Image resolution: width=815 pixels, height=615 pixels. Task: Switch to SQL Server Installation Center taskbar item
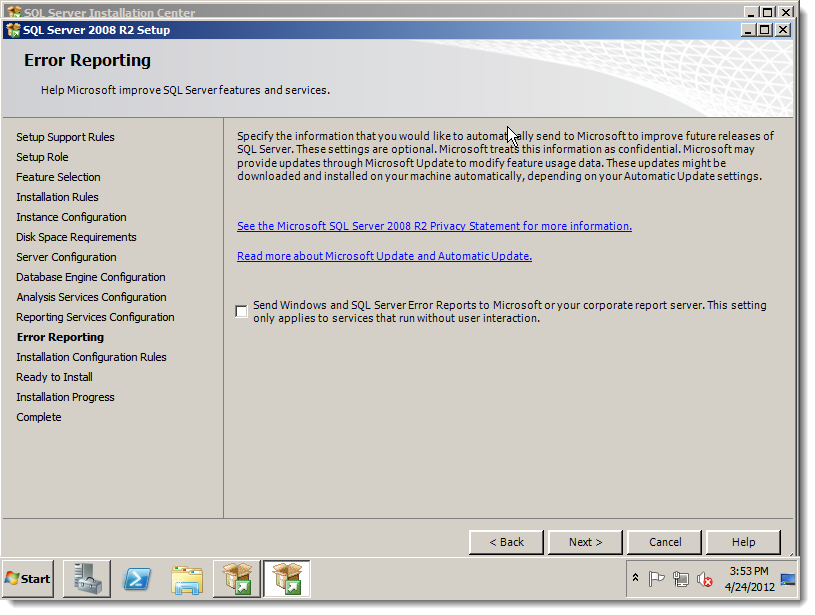[237, 579]
